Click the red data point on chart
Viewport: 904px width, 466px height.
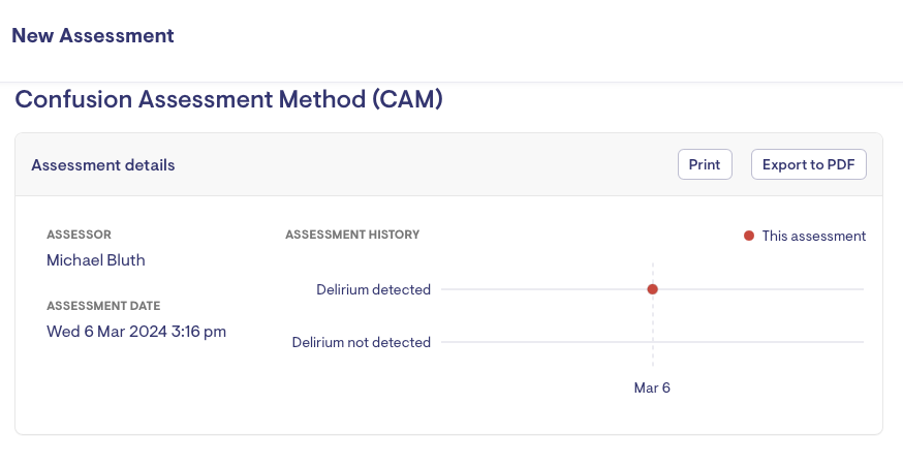652,289
